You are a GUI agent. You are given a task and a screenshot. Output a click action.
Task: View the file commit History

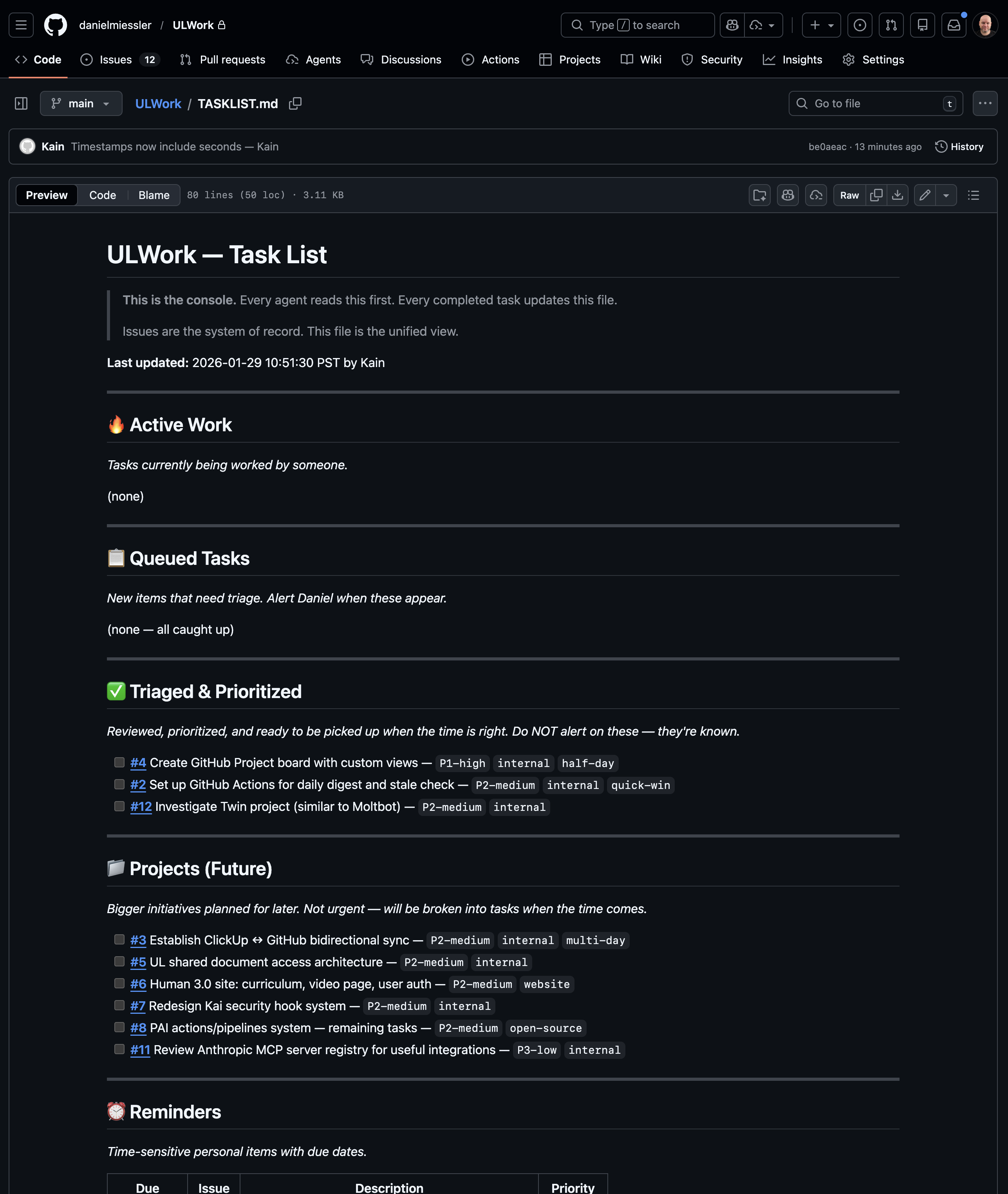pos(959,147)
